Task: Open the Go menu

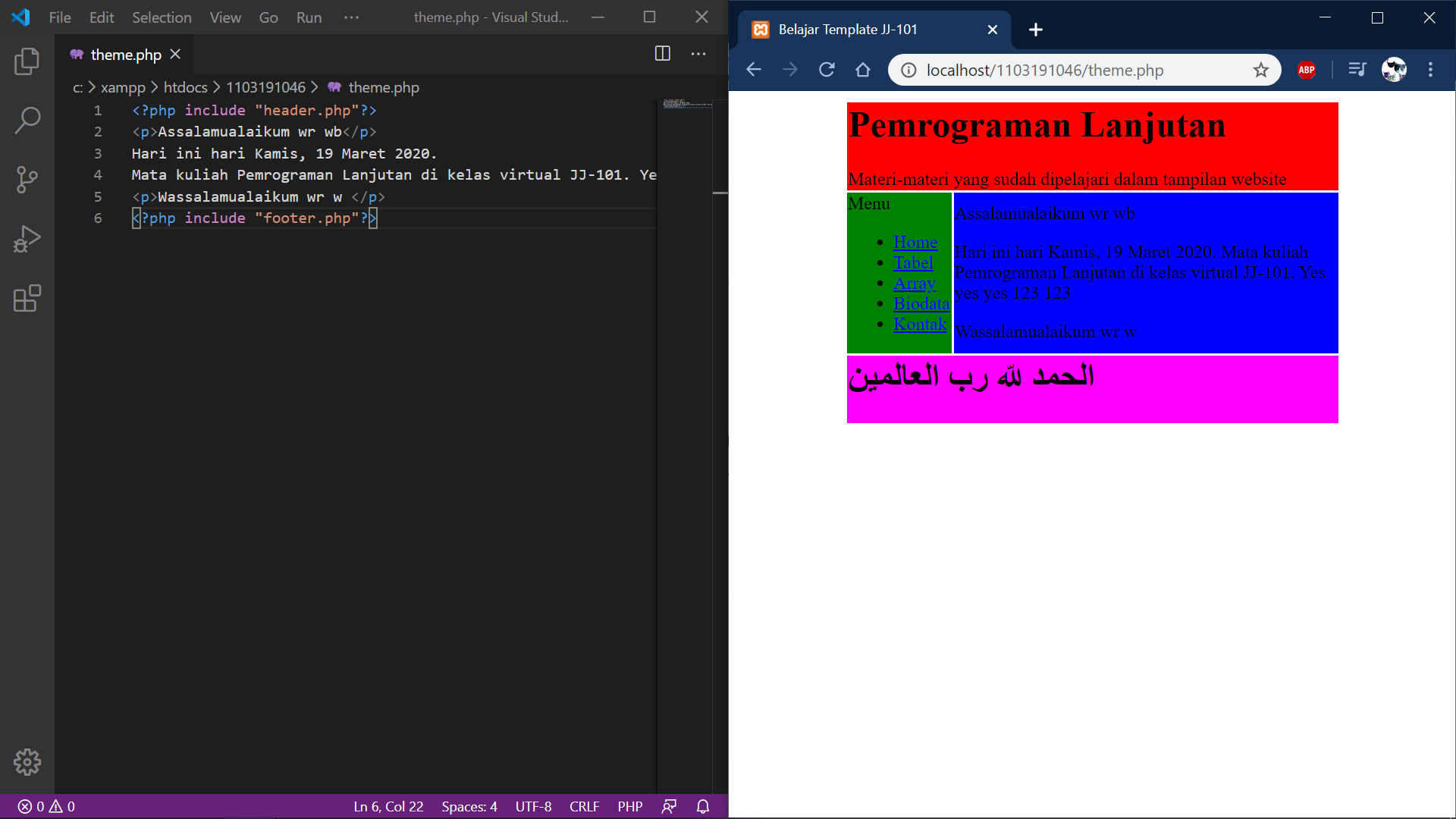Action: click(x=268, y=17)
